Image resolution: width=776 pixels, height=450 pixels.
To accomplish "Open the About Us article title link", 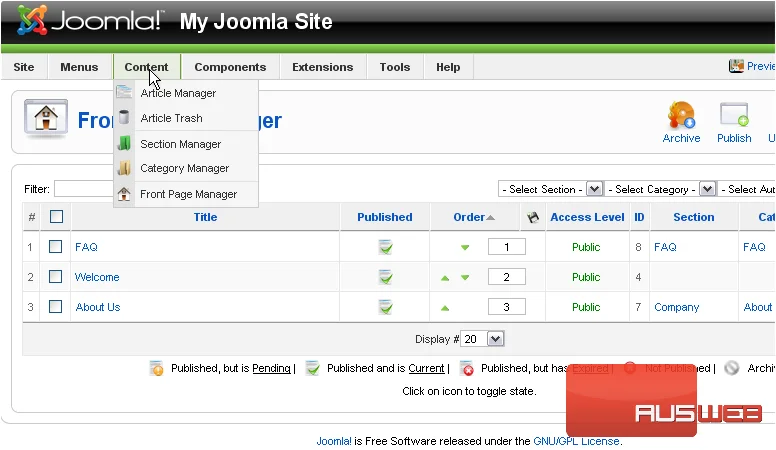I will (x=98, y=307).
